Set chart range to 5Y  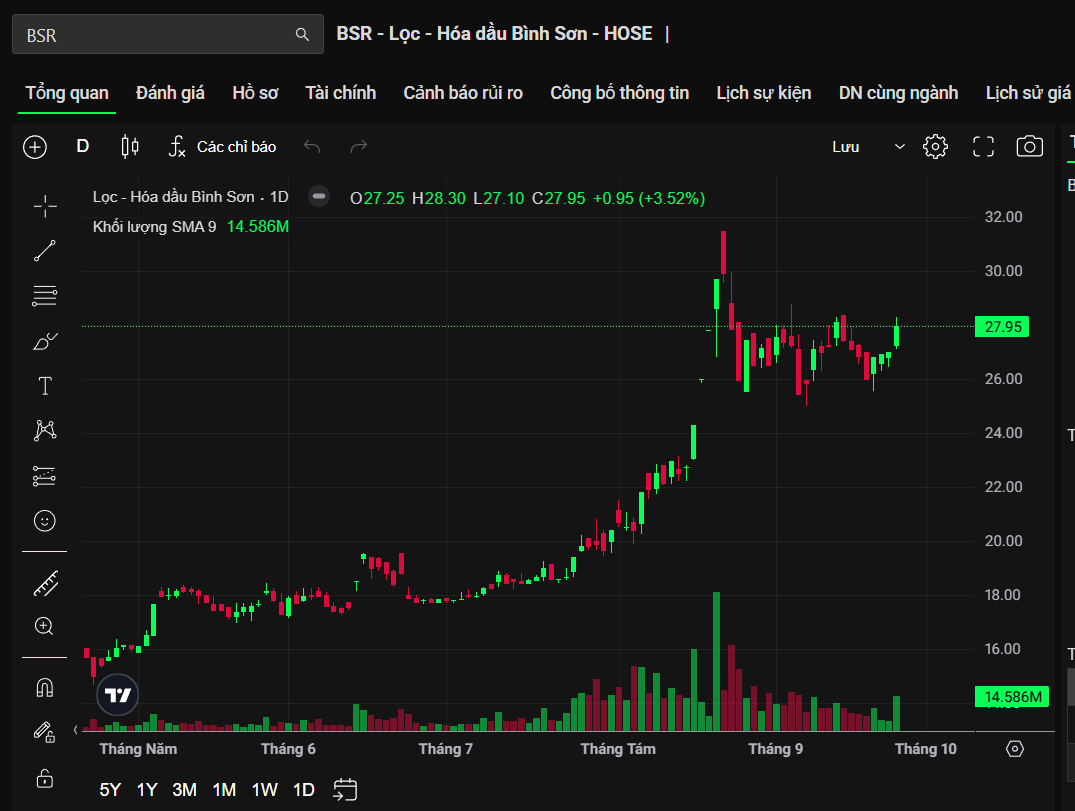point(110,790)
